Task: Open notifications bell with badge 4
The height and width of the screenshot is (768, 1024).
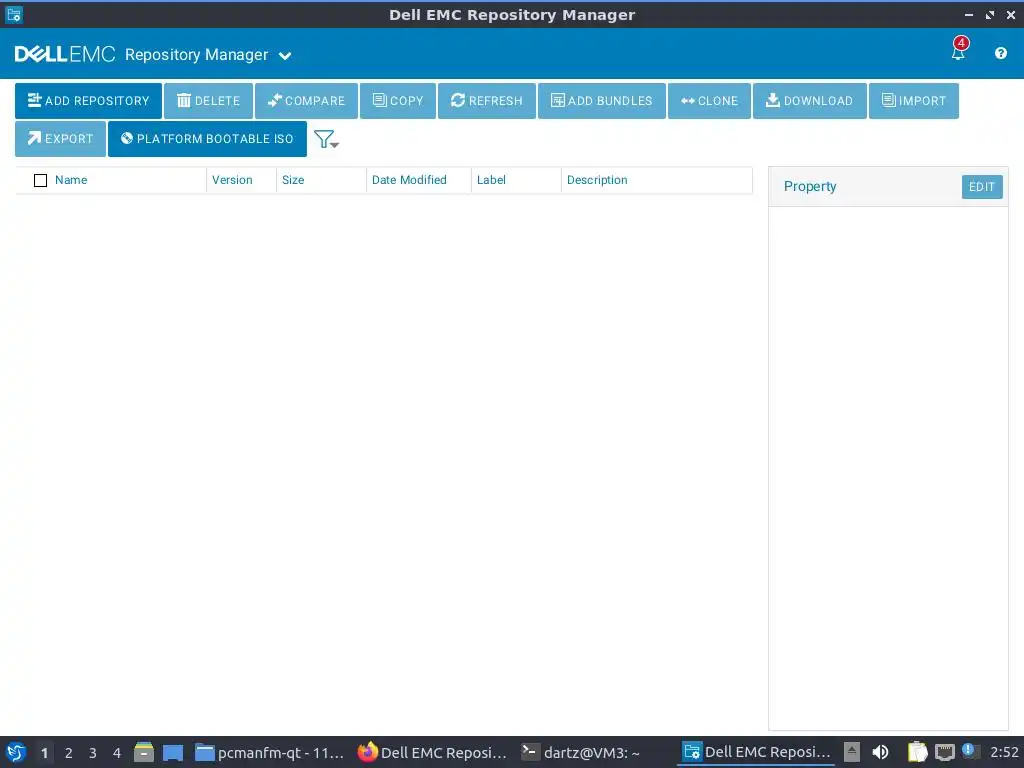Action: (x=959, y=49)
